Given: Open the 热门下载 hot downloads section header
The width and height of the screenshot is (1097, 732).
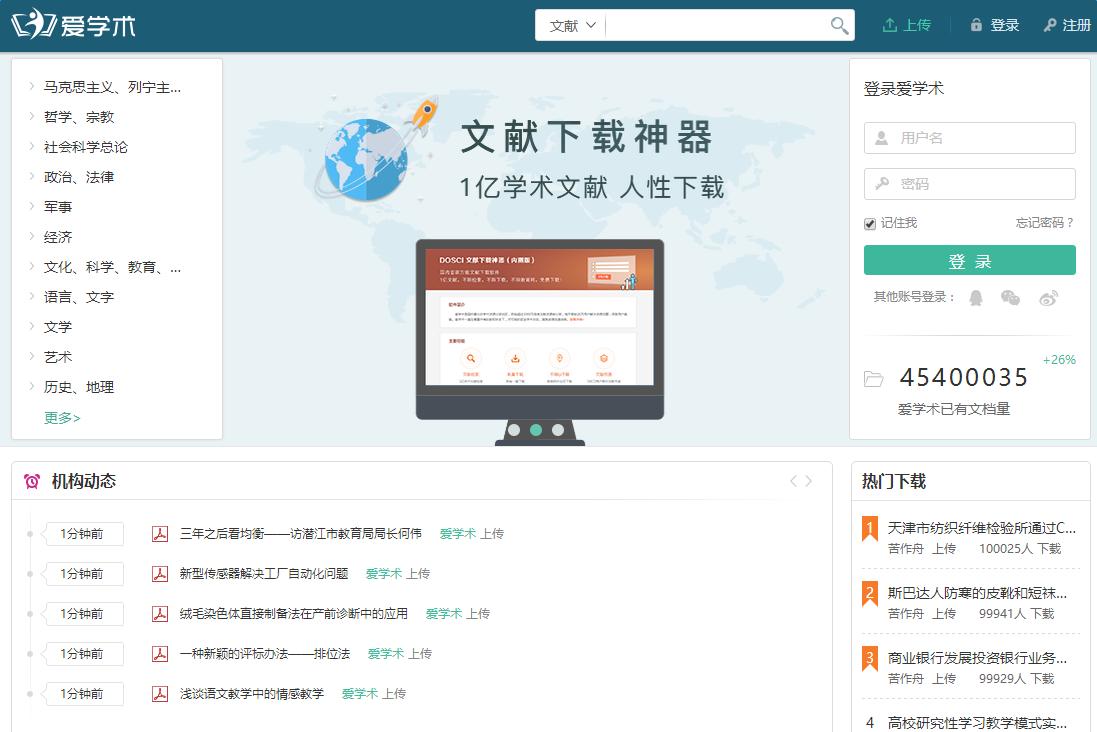Looking at the screenshot, I should point(895,481).
